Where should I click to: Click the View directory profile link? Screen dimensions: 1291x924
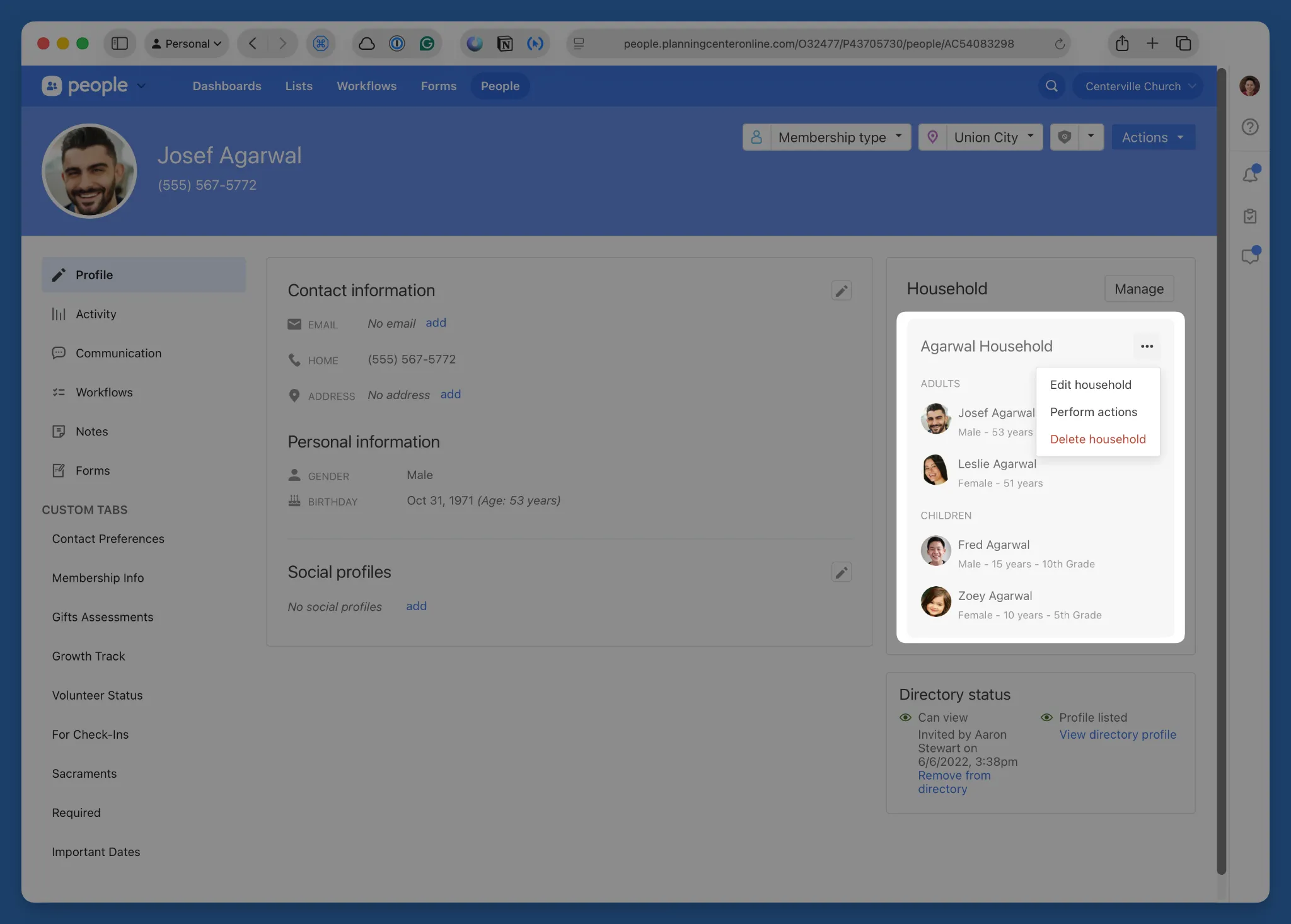(1117, 734)
